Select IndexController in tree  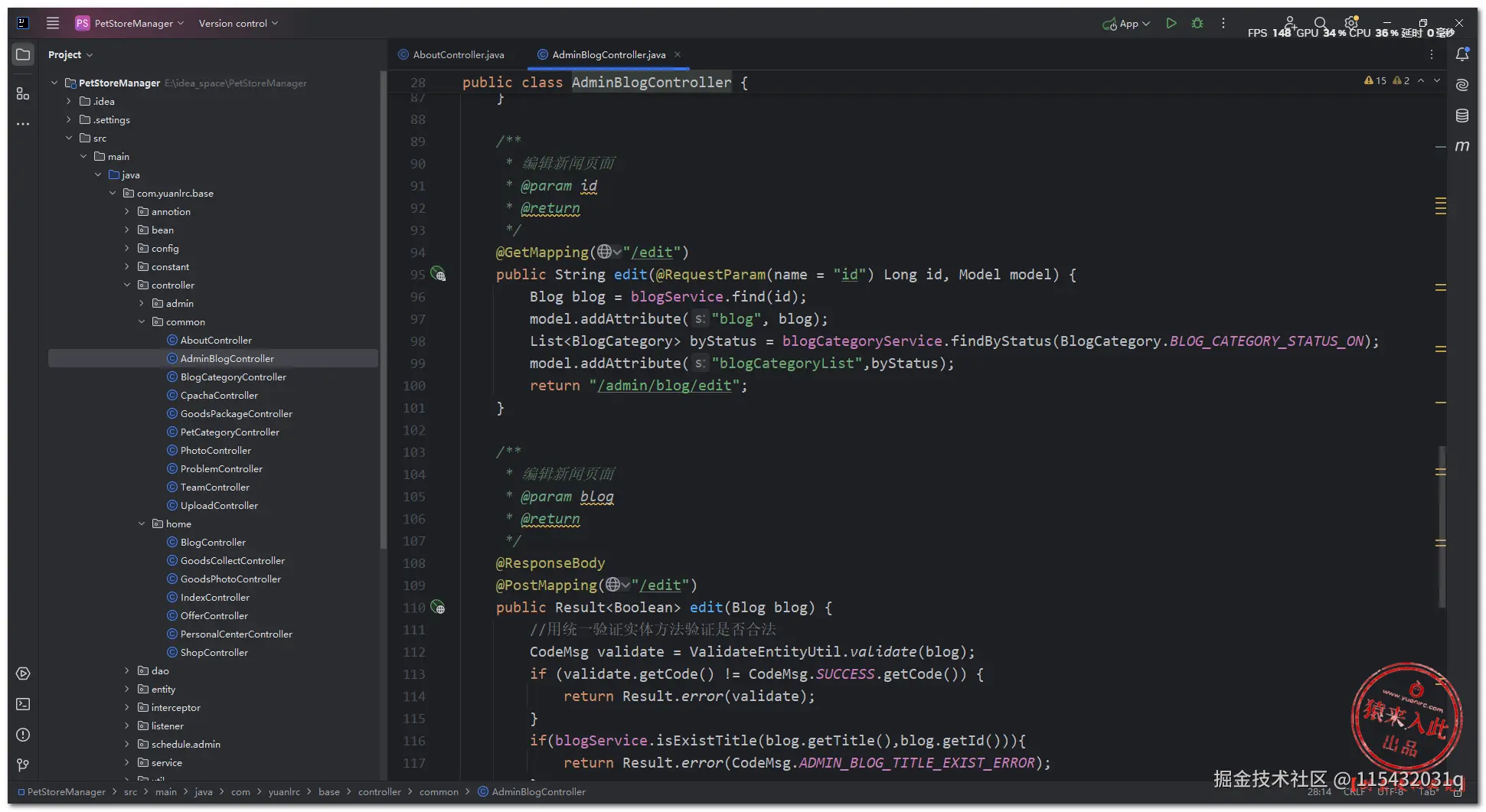click(214, 597)
